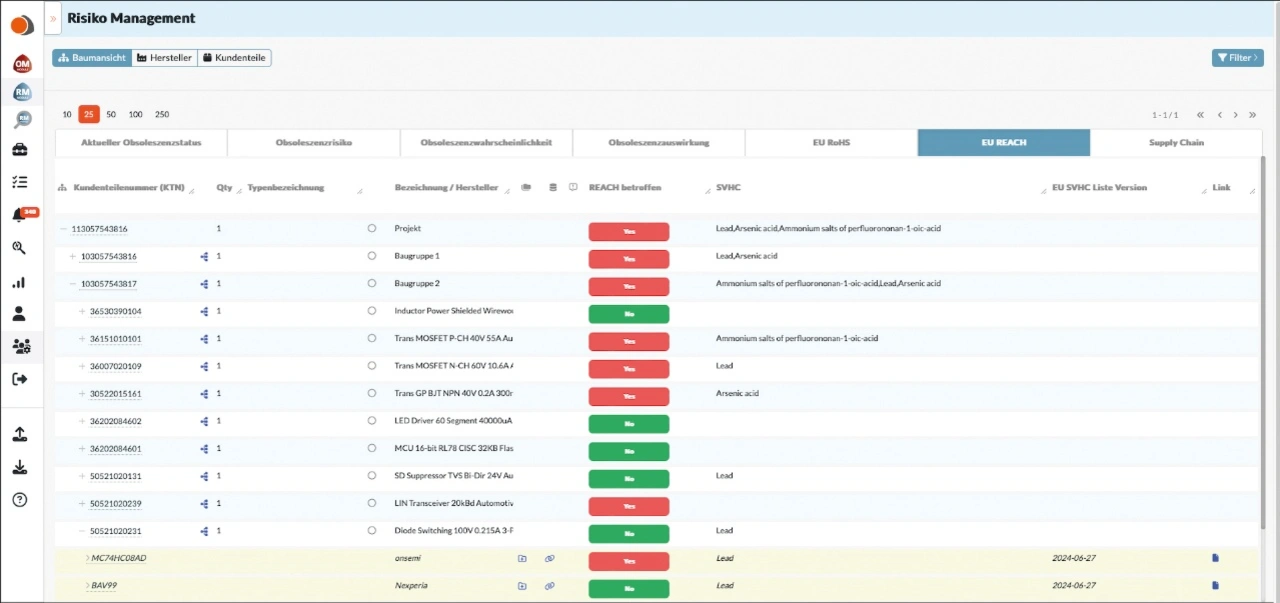The width and height of the screenshot is (1280, 603).
Task: Set page size to 50
Action: [x=111, y=115]
